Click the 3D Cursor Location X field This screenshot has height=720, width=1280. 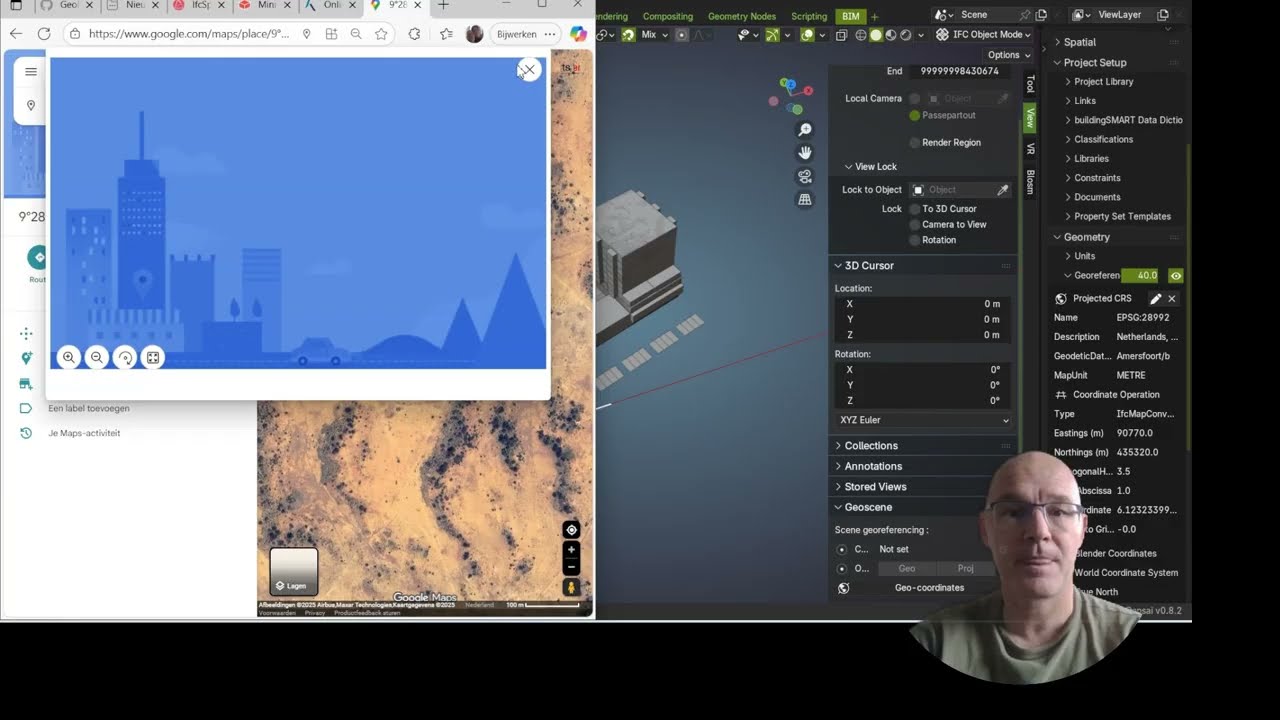(x=924, y=304)
